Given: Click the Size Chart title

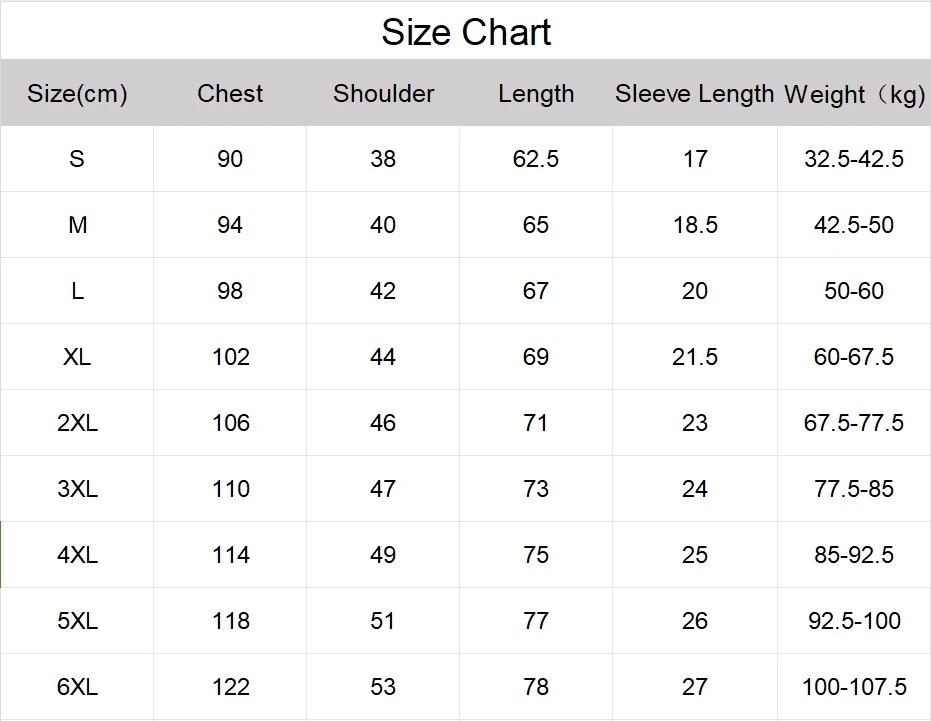Looking at the screenshot, I should click(466, 32).
